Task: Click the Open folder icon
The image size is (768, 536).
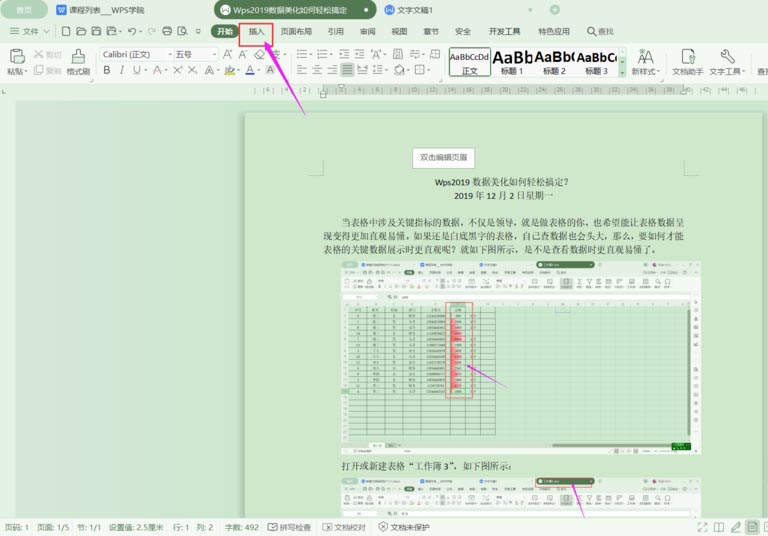Action: 81,31
